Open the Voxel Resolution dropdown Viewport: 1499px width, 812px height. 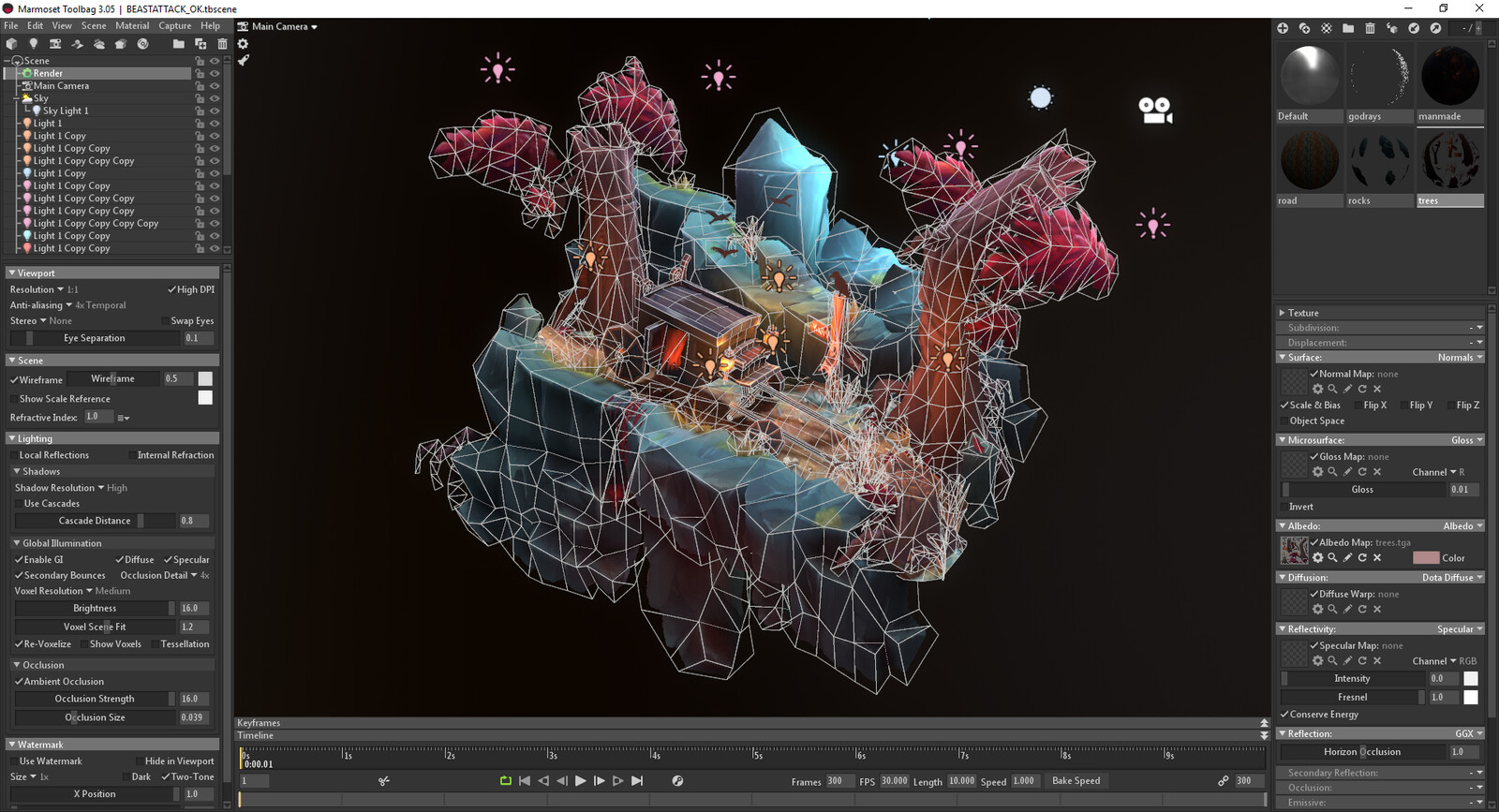click(x=53, y=591)
